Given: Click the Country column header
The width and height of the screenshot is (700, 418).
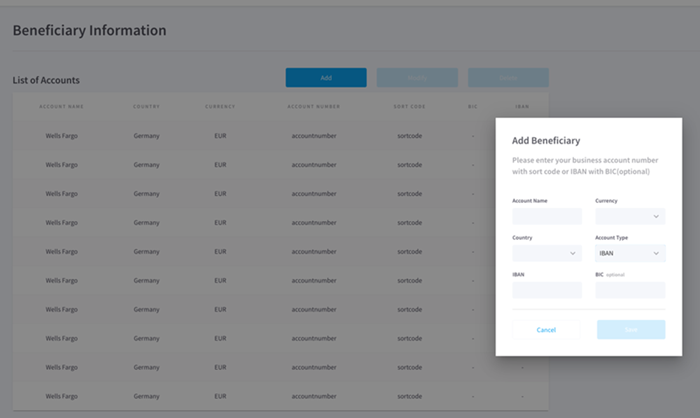Looking at the screenshot, I should [146, 106].
